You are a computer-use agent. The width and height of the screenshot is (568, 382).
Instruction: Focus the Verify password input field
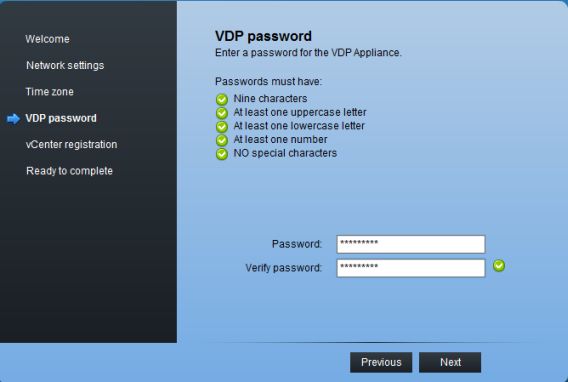(x=411, y=268)
